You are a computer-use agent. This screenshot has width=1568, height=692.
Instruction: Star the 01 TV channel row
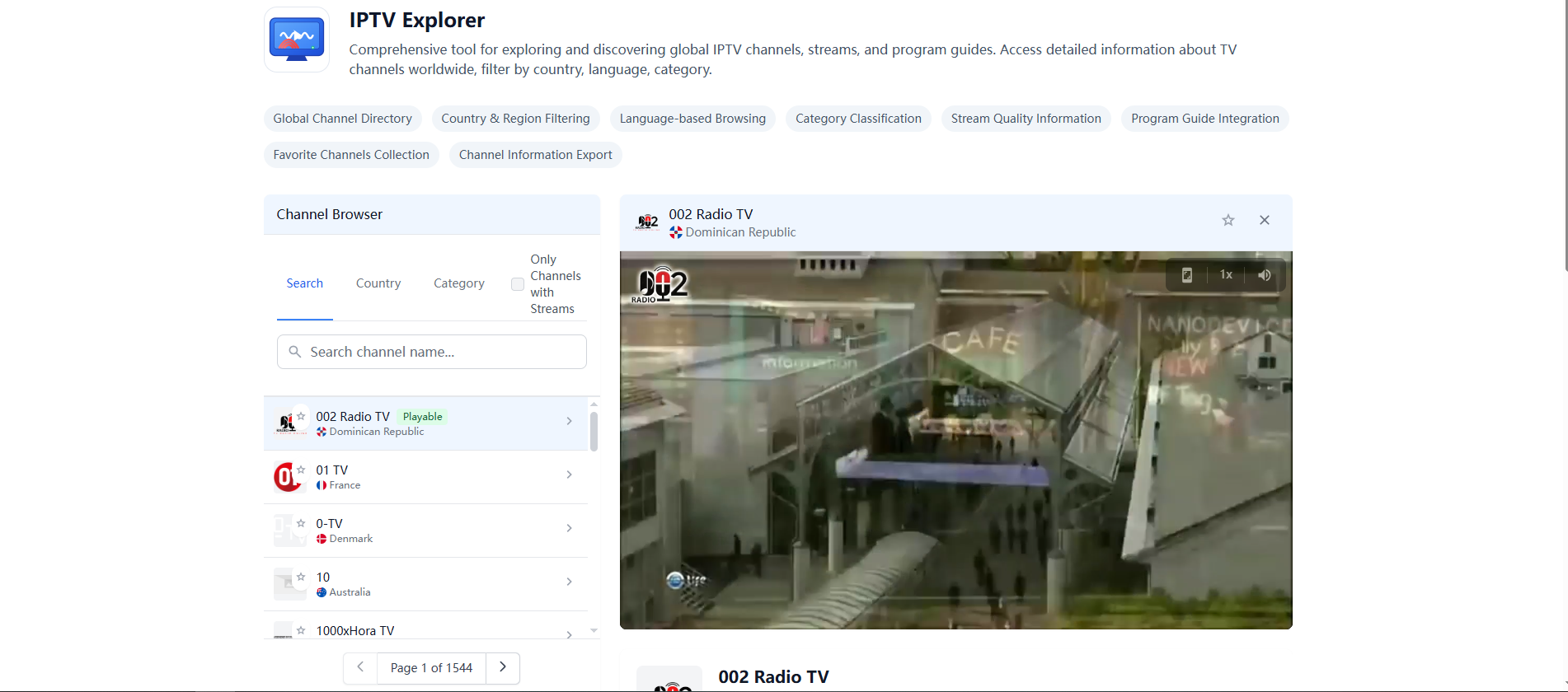301,470
